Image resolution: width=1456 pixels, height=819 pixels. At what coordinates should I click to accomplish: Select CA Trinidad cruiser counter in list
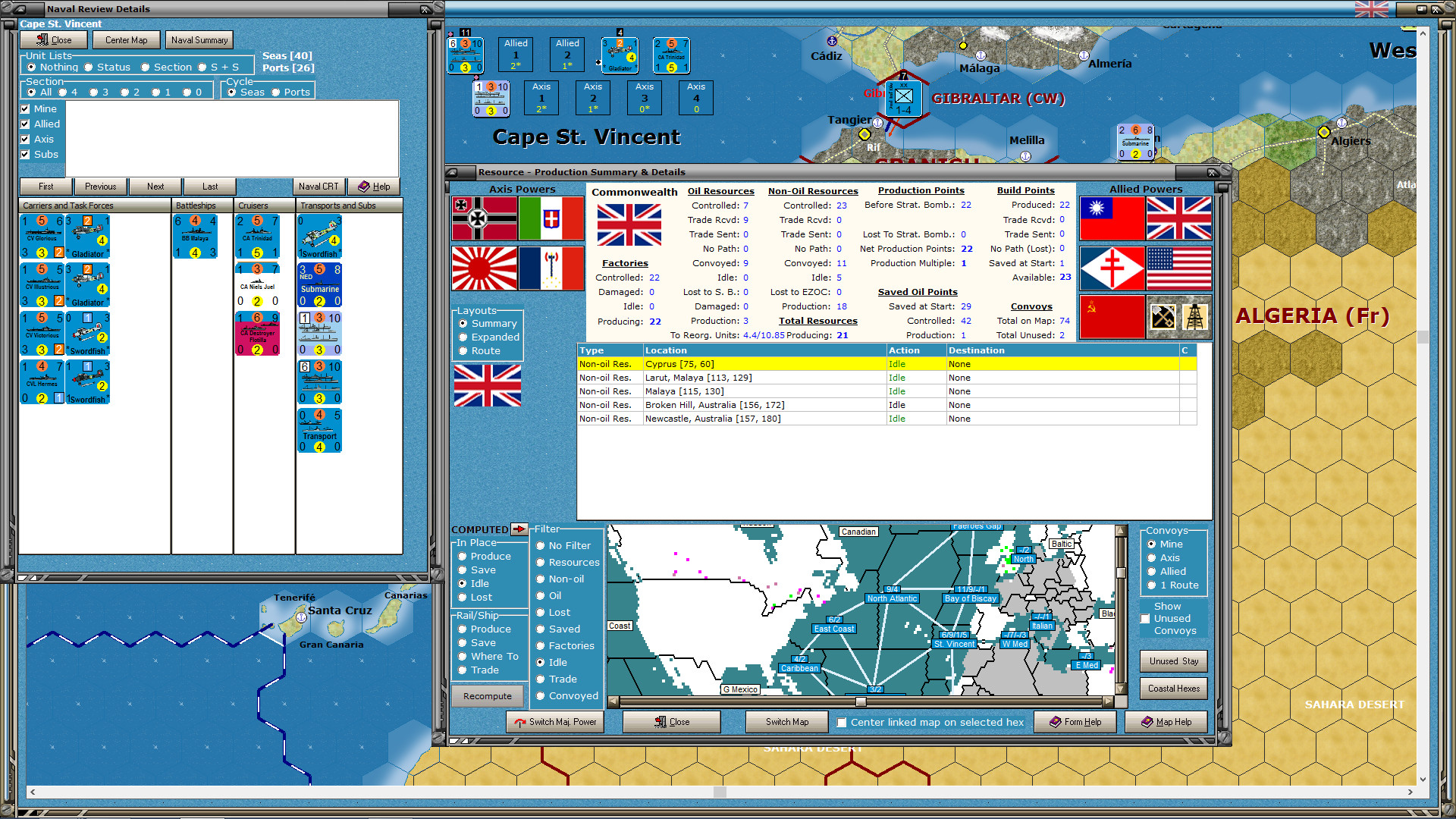point(257,237)
